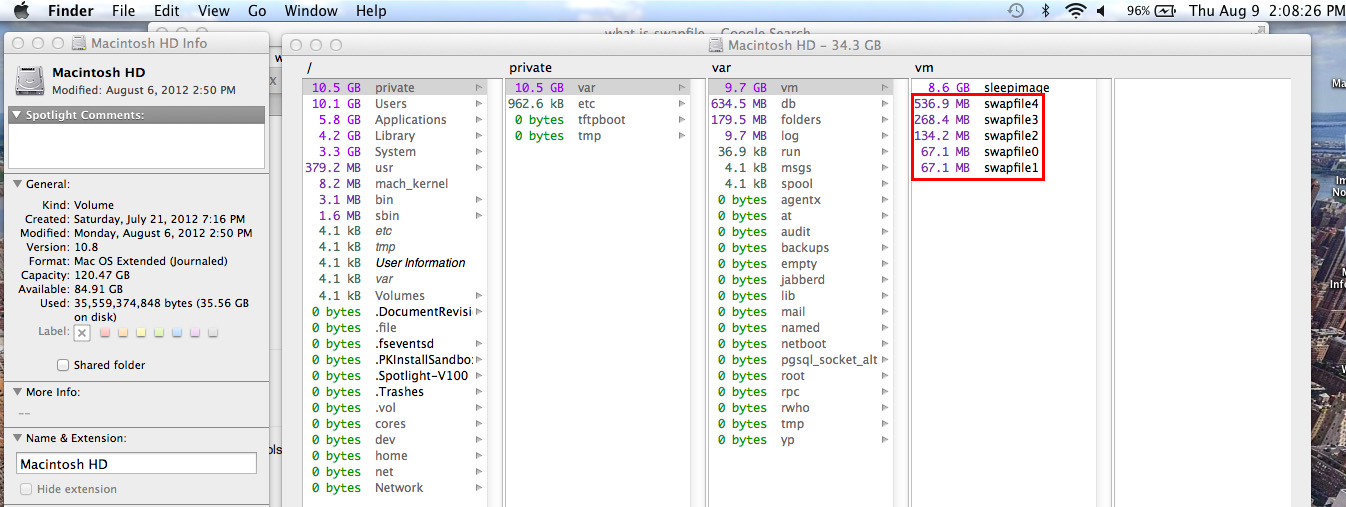Select the sleepimage file

[1004, 88]
